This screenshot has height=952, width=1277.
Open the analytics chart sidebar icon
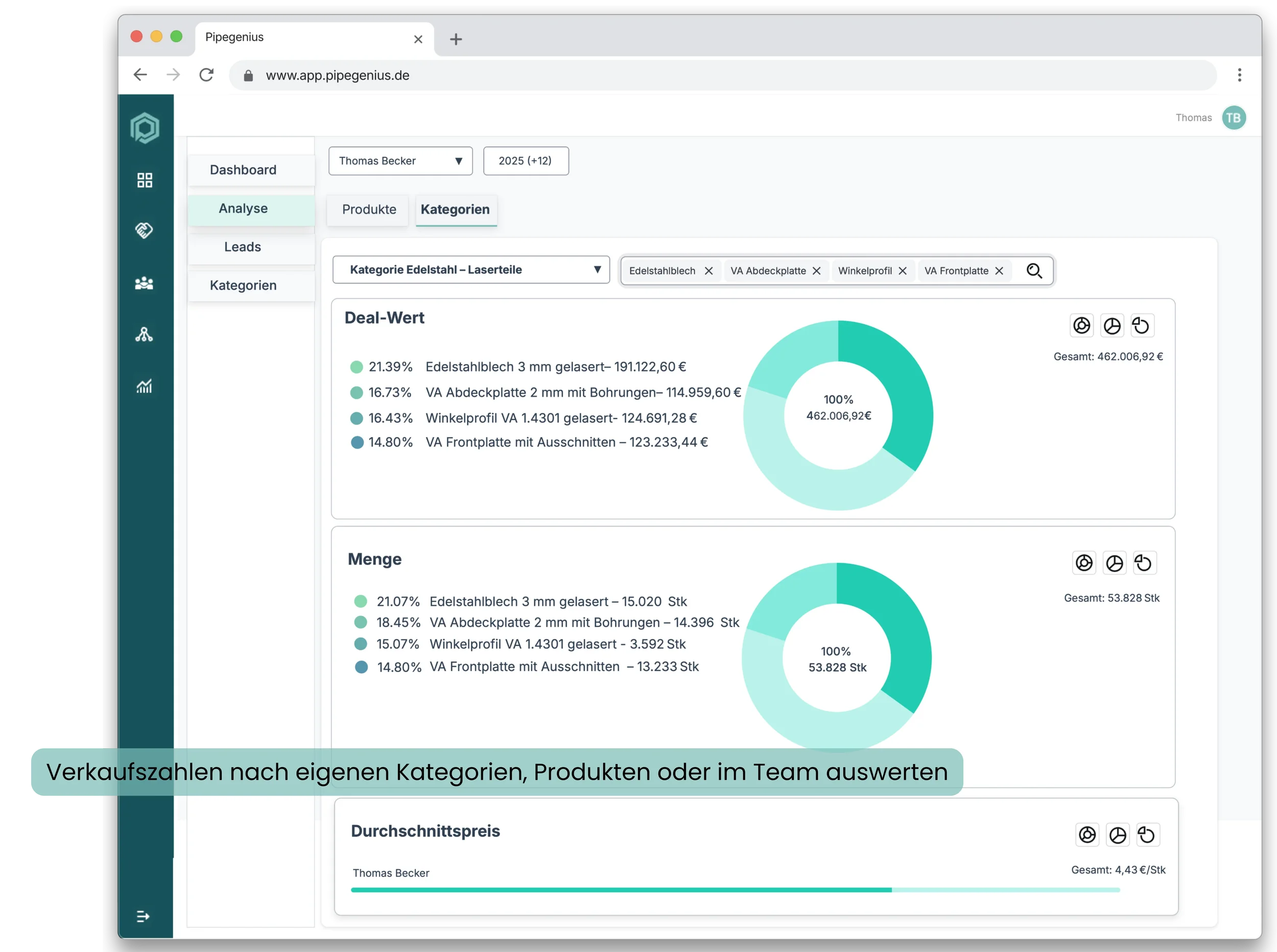pyautogui.click(x=144, y=386)
